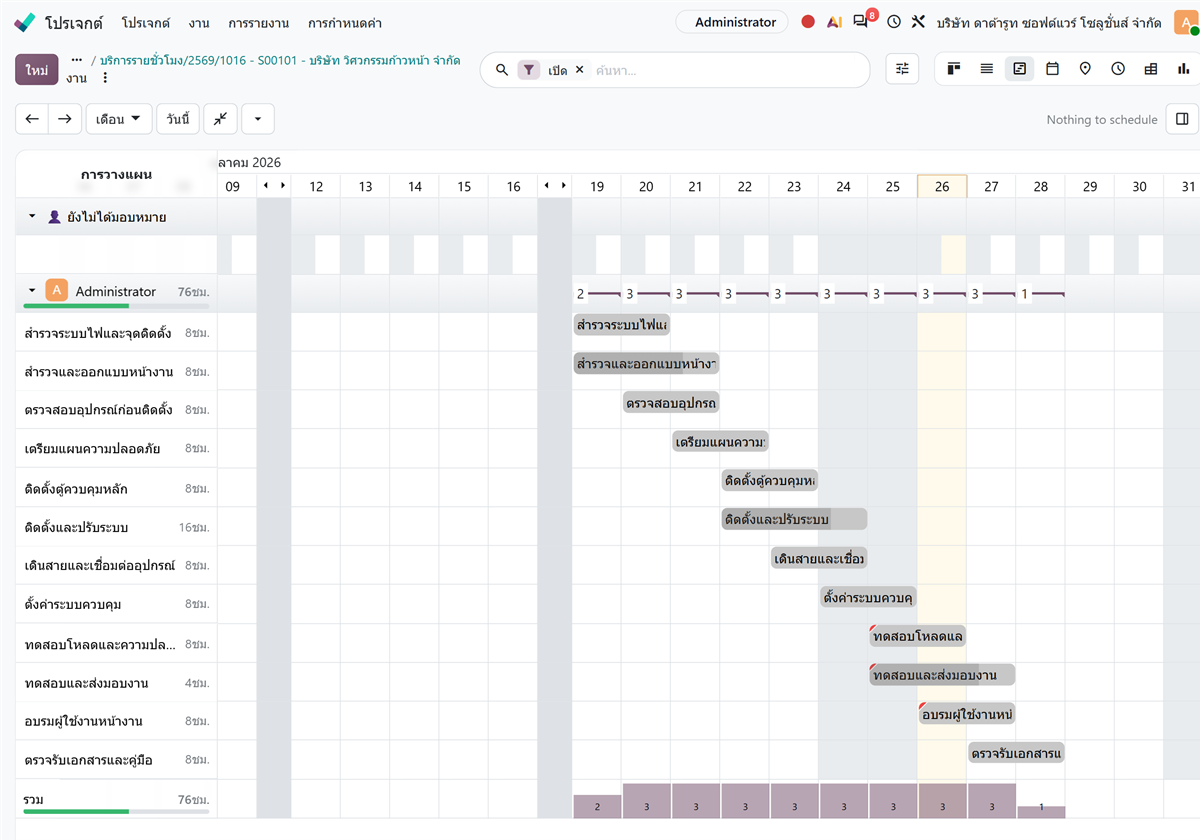
Task: Open the filter options slider button
Action: (x=902, y=69)
